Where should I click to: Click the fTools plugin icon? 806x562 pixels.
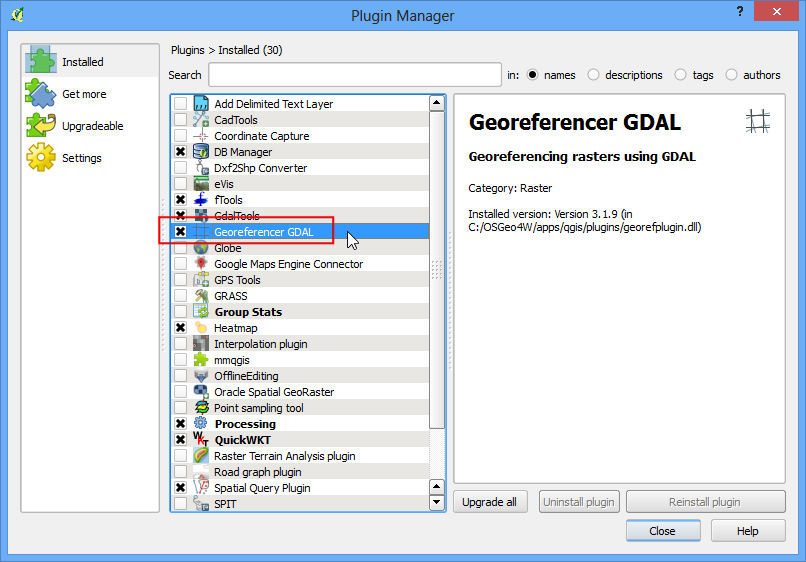coord(200,200)
